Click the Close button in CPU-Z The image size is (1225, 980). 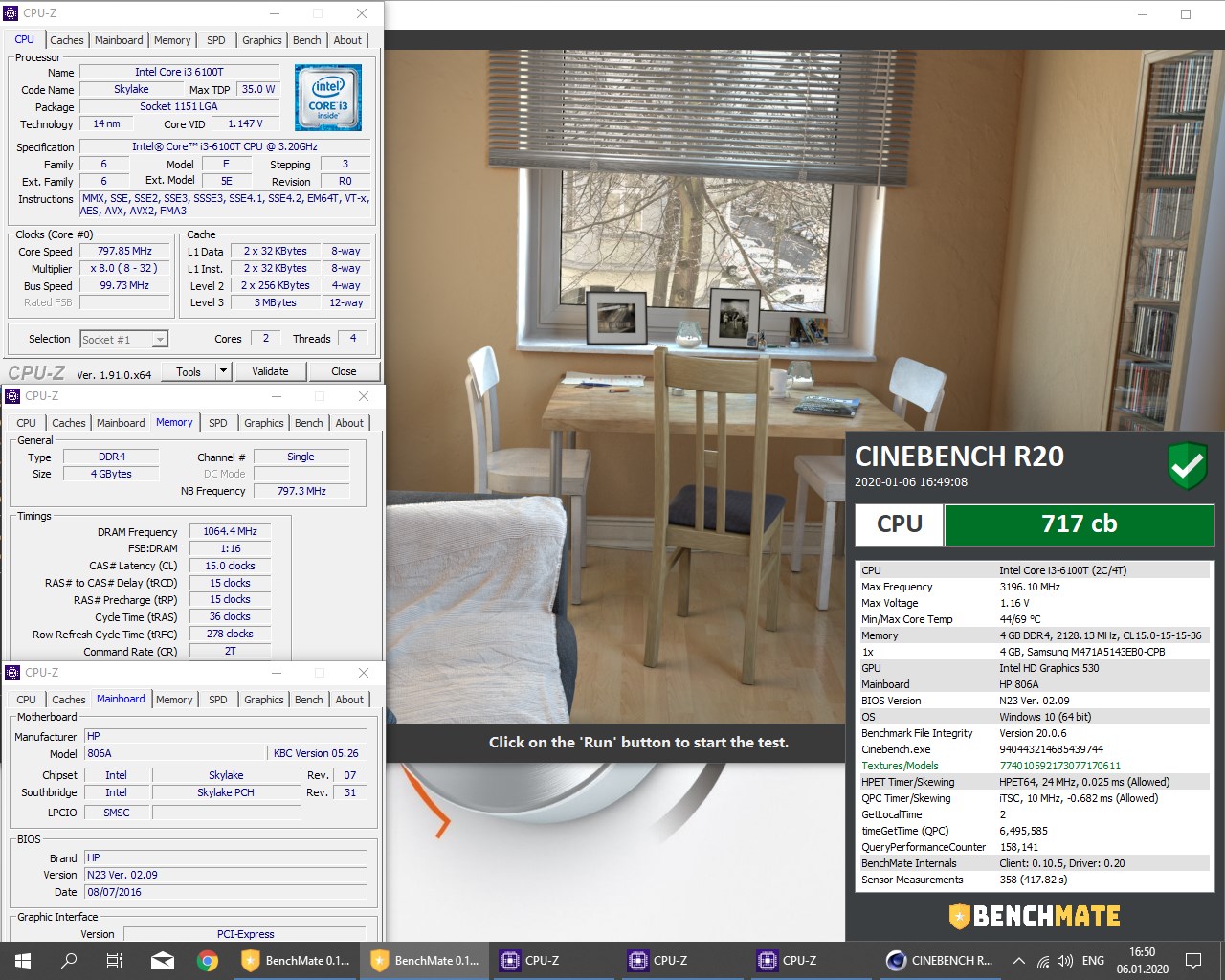click(344, 371)
